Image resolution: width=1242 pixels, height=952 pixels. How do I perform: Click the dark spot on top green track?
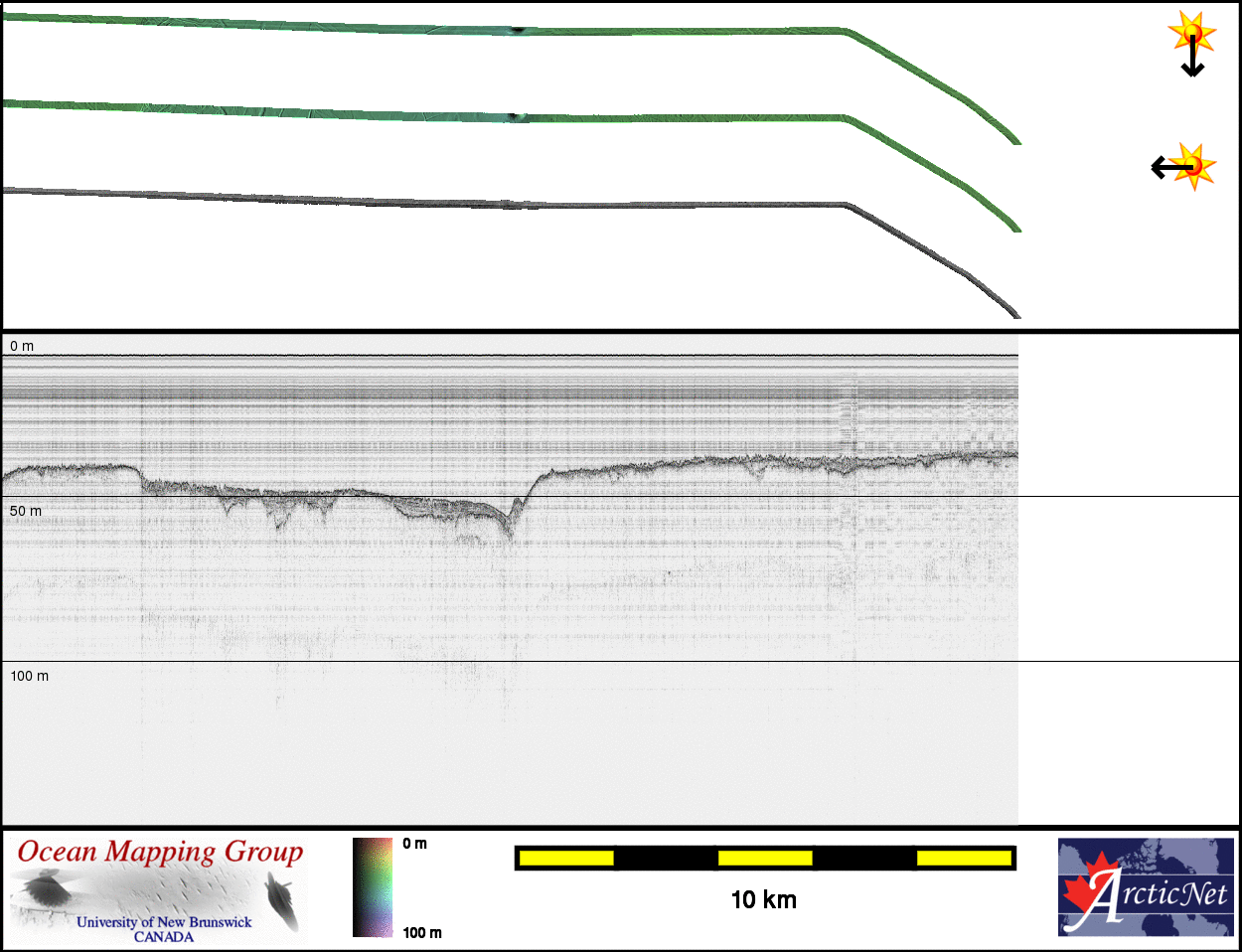tap(517, 30)
